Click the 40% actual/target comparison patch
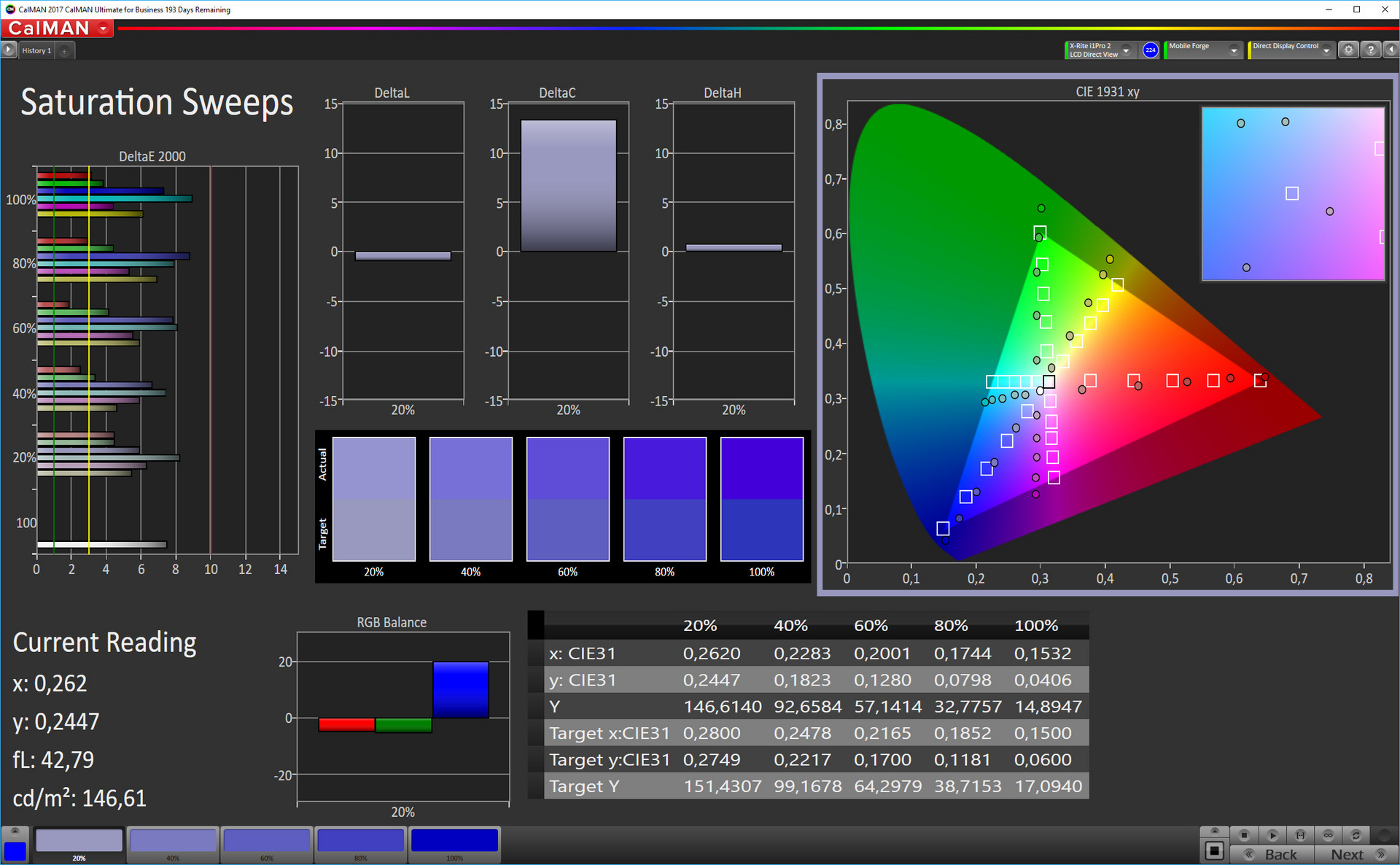The width and height of the screenshot is (1400, 865). click(x=471, y=499)
